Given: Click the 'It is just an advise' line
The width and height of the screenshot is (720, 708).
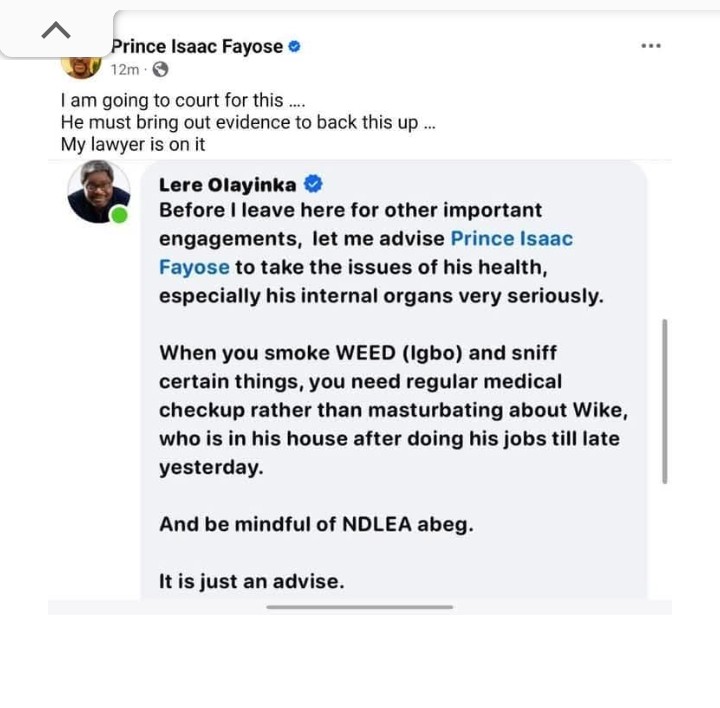Looking at the screenshot, I should 251,580.
